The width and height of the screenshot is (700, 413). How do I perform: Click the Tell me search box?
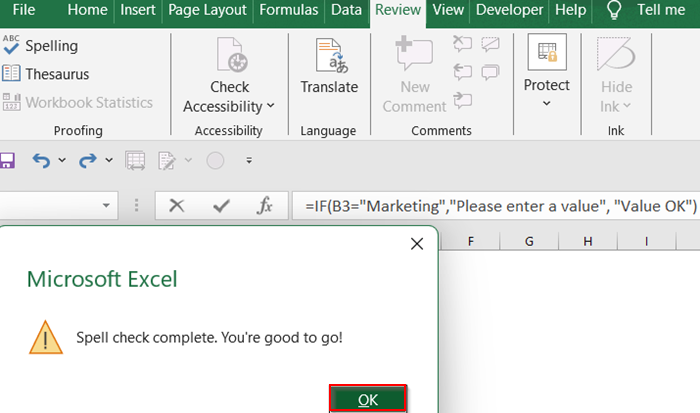661,10
